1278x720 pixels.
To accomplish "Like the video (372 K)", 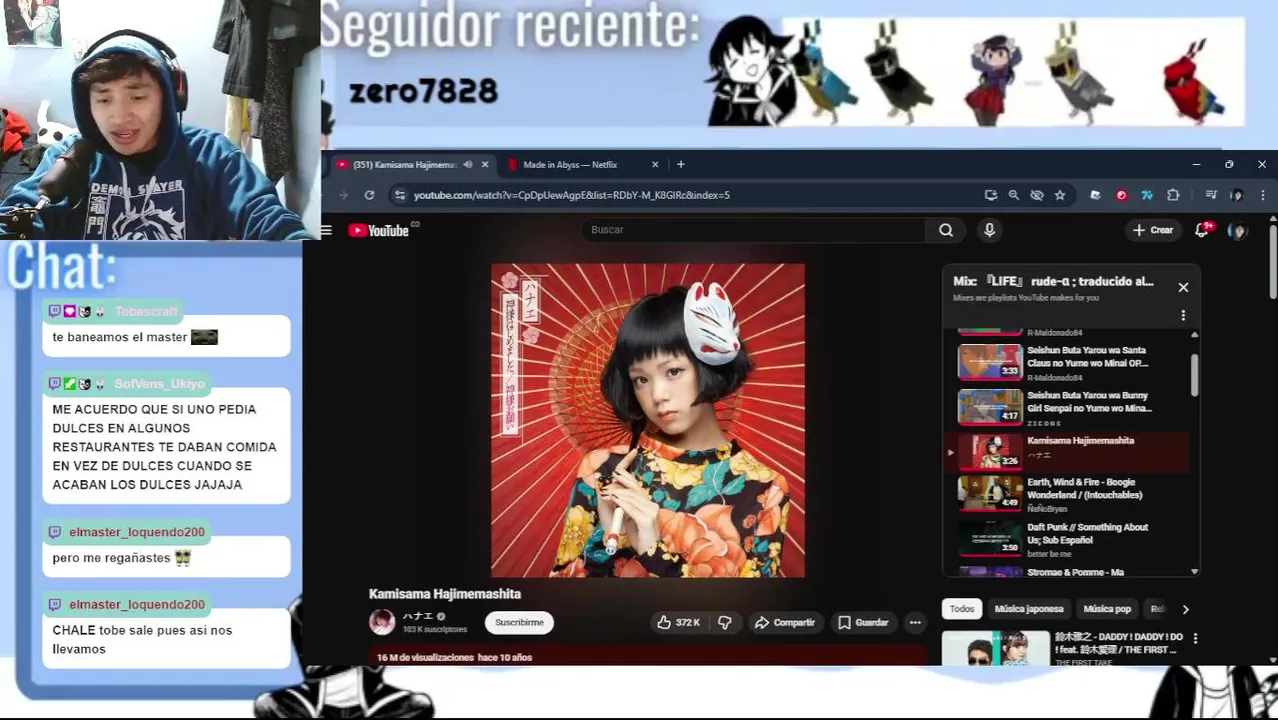I will (x=678, y=622).
